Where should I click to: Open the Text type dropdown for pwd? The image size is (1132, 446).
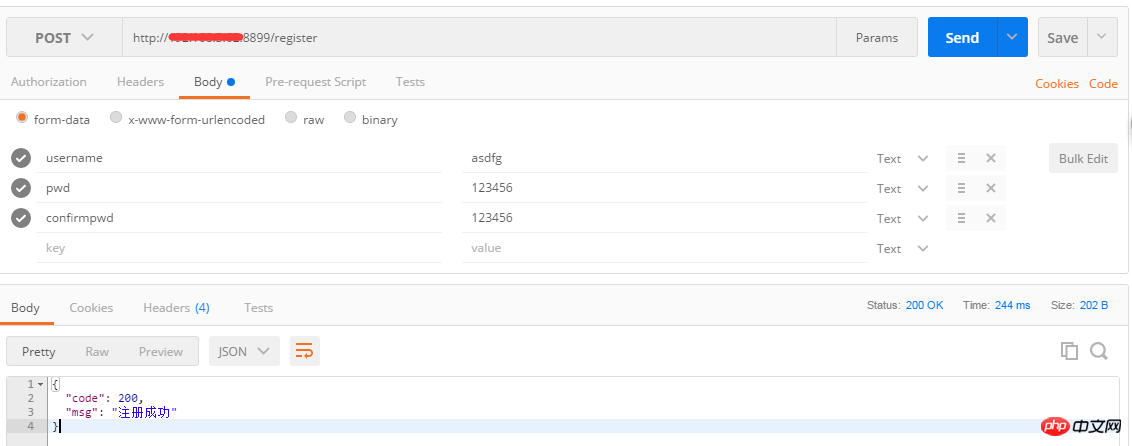click(x=902, y=189)
